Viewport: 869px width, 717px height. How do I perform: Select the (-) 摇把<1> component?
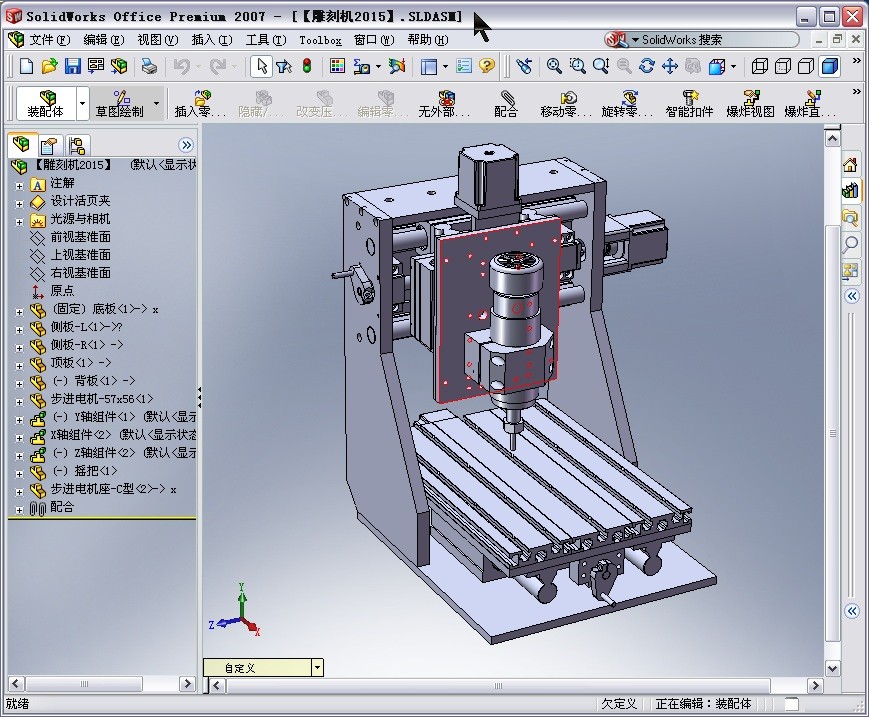click(84, 471)
